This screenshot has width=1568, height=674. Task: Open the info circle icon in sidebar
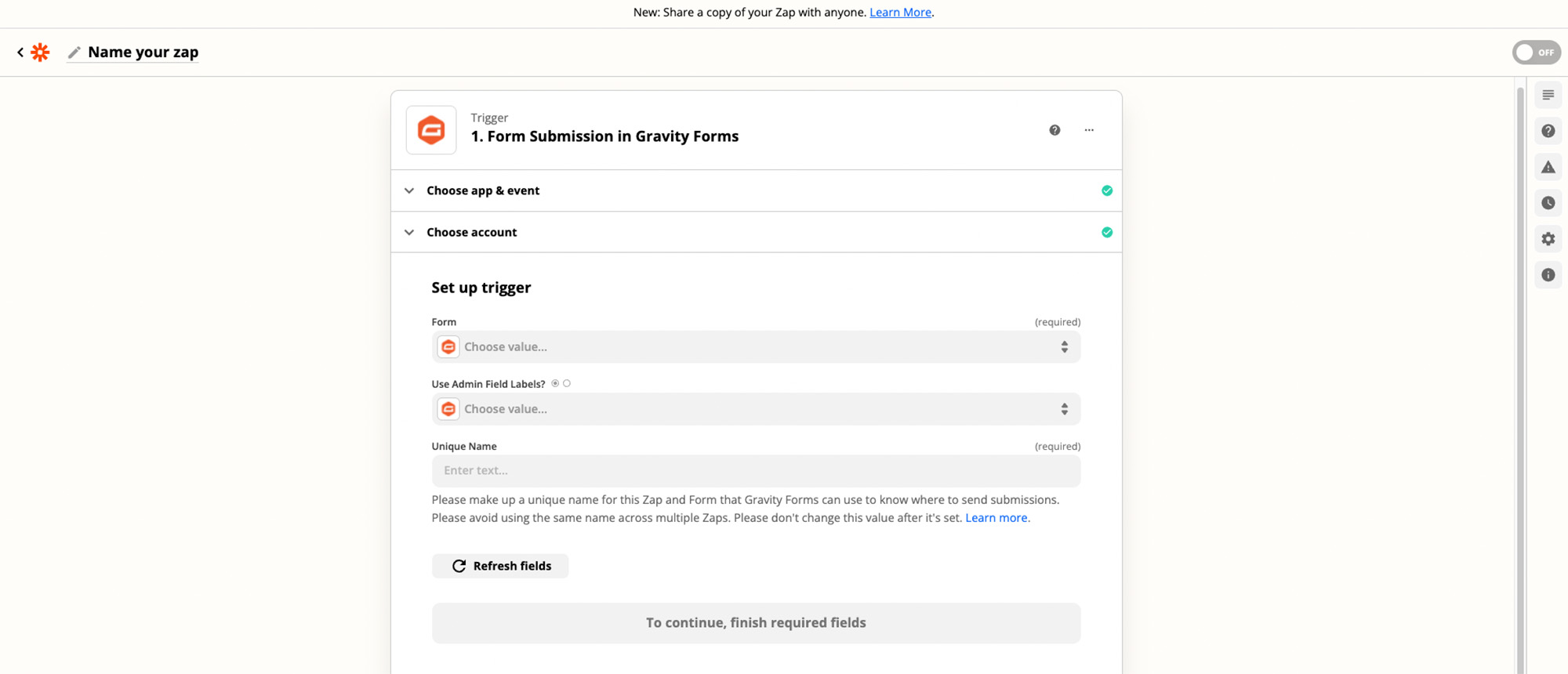click(1548, 275)
